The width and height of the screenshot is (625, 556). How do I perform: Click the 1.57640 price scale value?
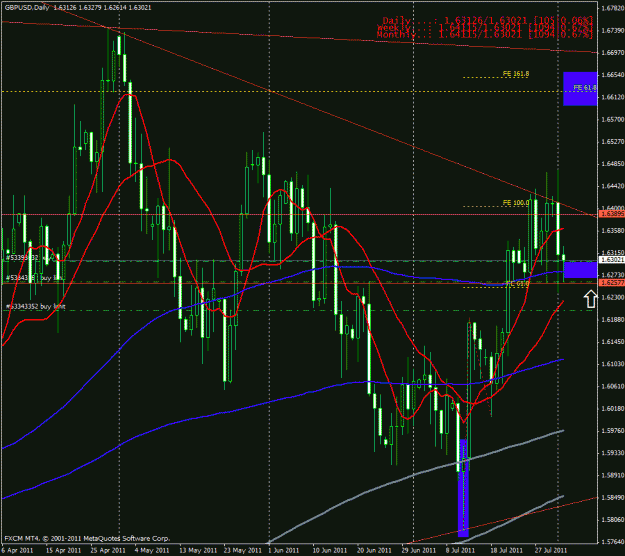[x=612, y=541]
